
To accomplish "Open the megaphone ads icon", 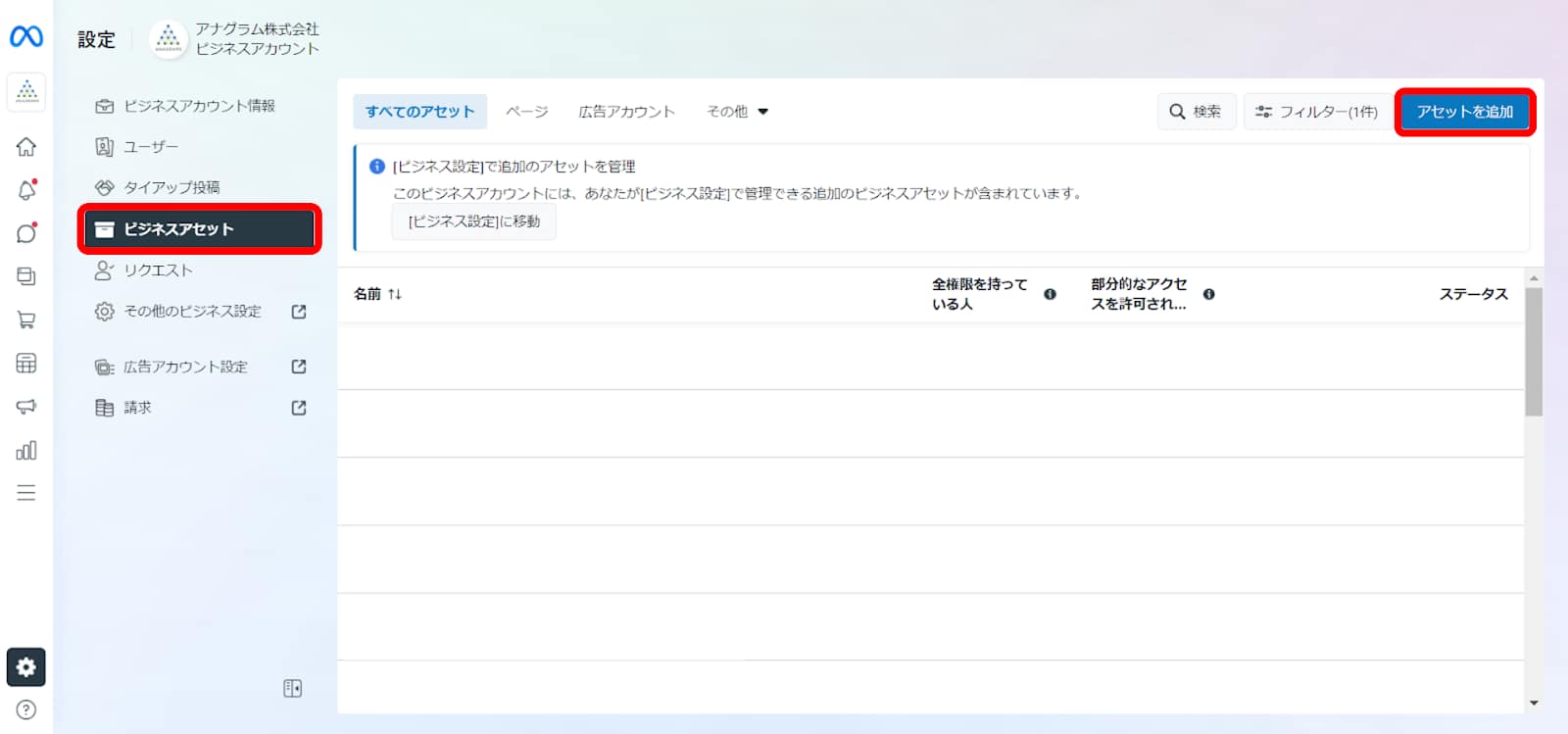I will (26, 407).
